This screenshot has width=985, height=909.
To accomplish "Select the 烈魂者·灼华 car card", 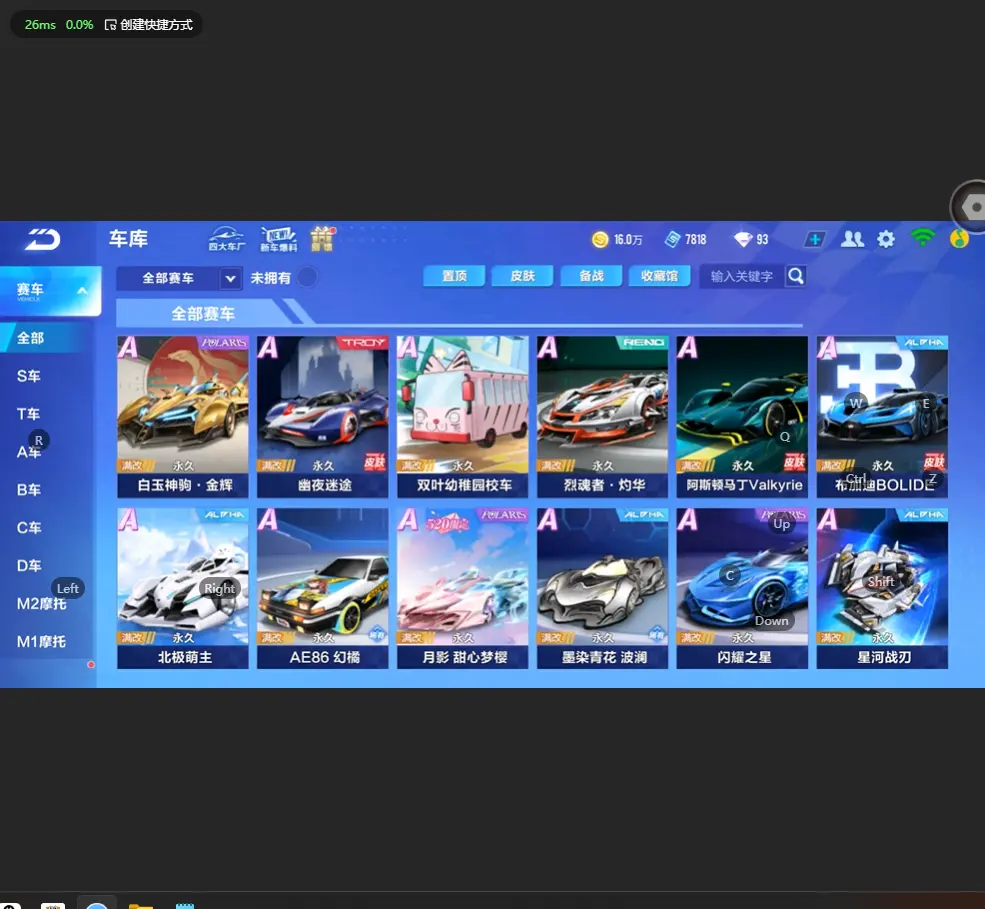I will 602,416.
